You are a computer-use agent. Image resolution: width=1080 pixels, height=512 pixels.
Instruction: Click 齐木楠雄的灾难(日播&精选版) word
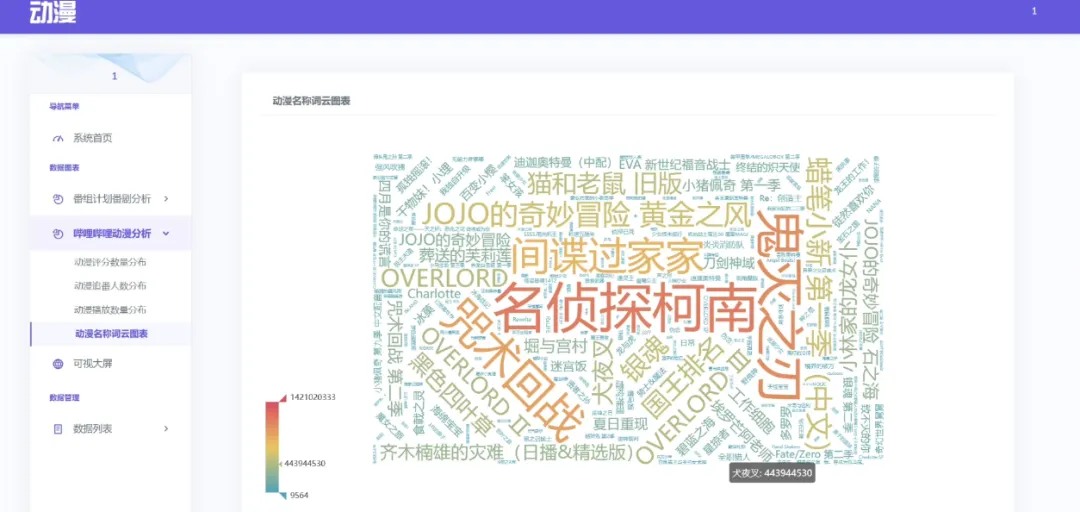coord(506,452)
